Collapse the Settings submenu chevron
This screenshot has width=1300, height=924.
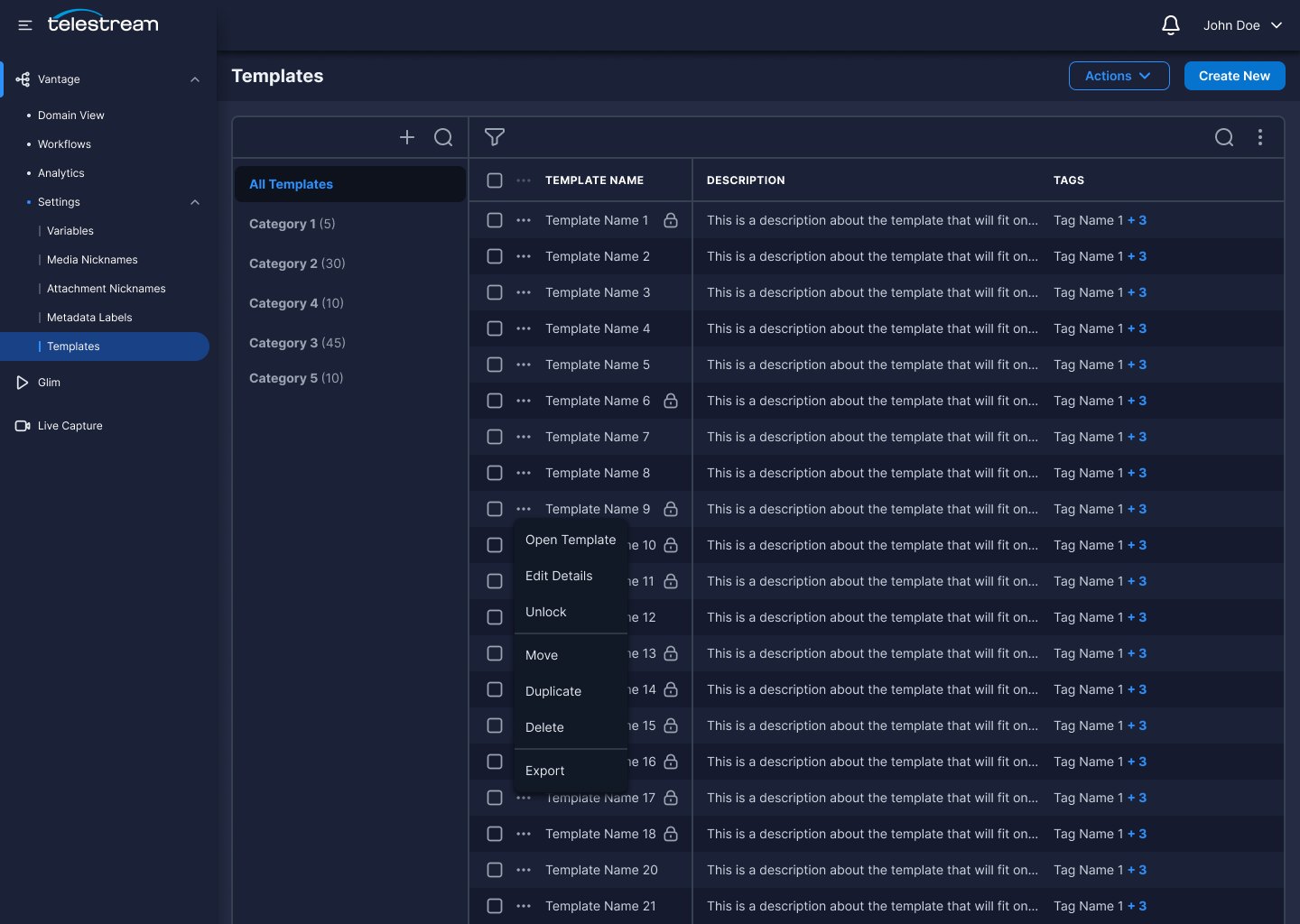click(x=195, y=202)
